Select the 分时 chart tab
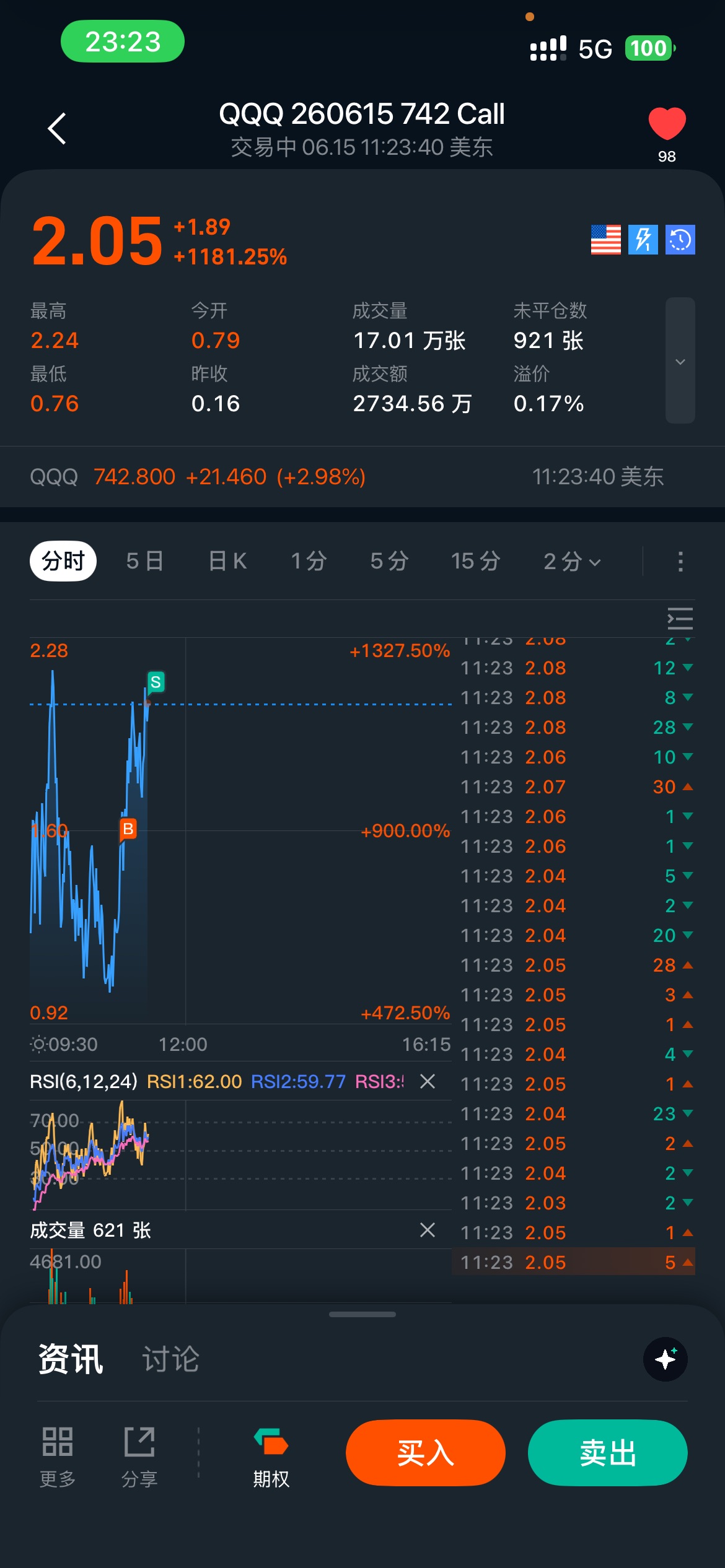 [63, 561]
